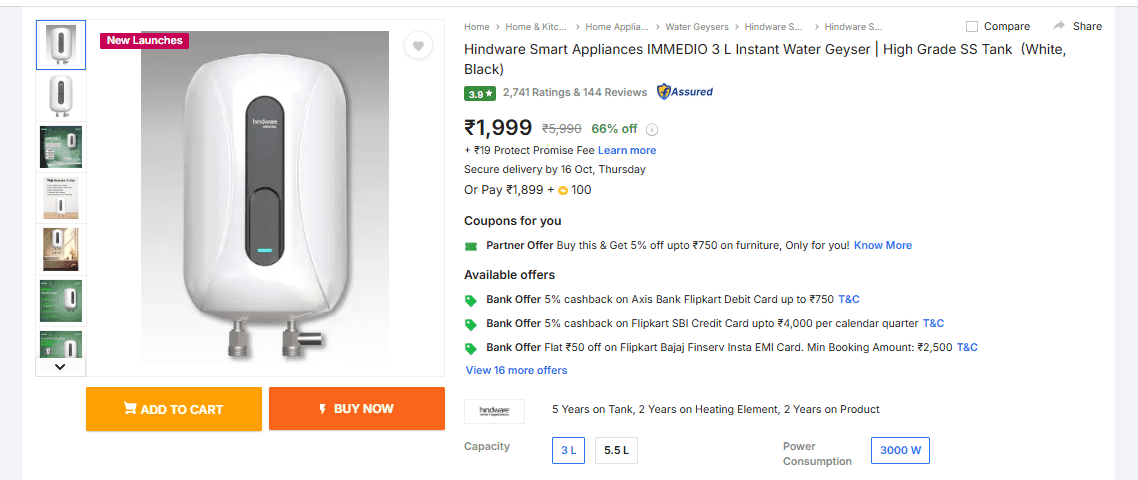This screenshot has height=480, width=1138.
Task: Click the Hindware brand logo
Action: point(494,410)
